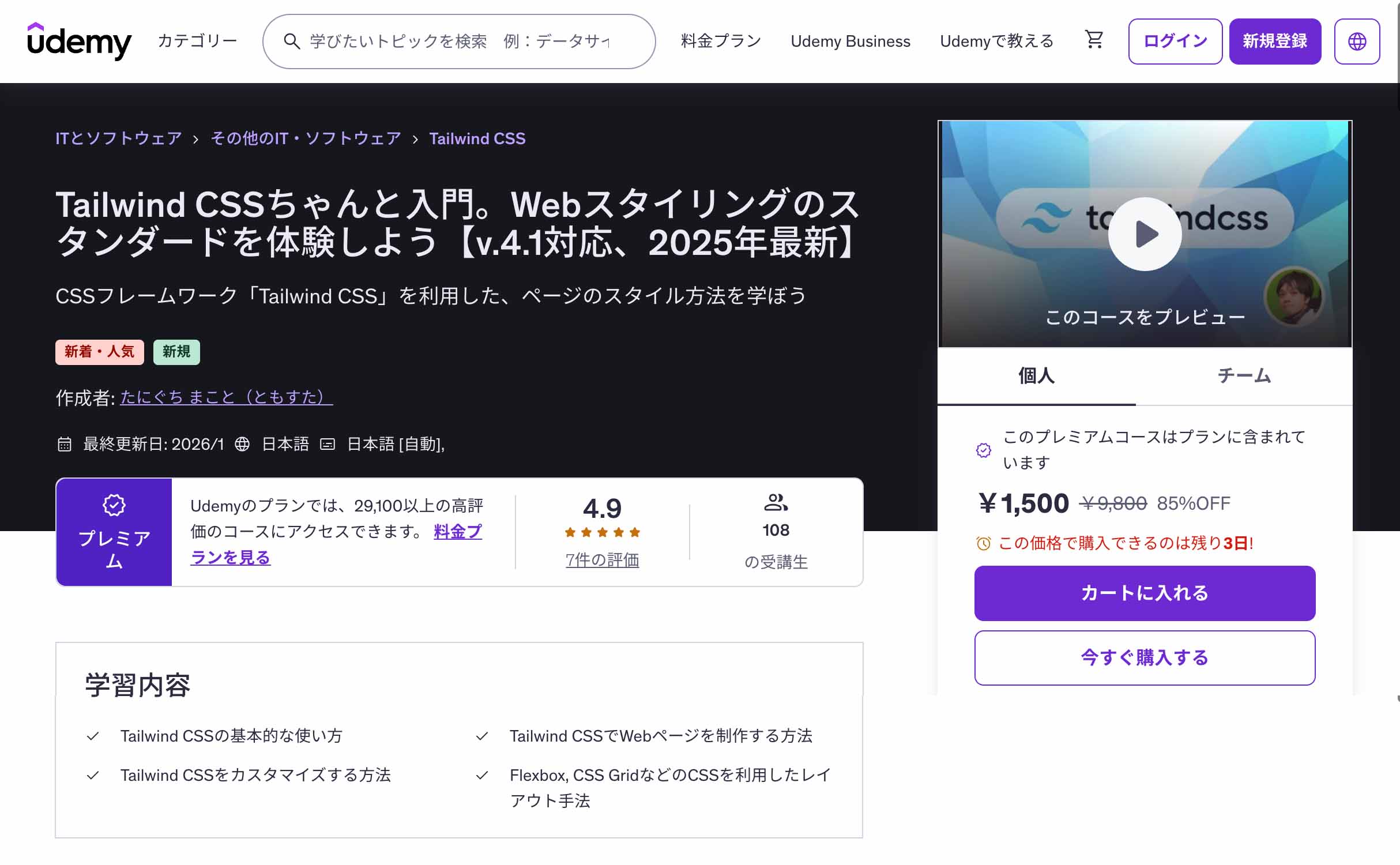
Task: Open the shopping cart
Action: click(x=1093, y=40)
